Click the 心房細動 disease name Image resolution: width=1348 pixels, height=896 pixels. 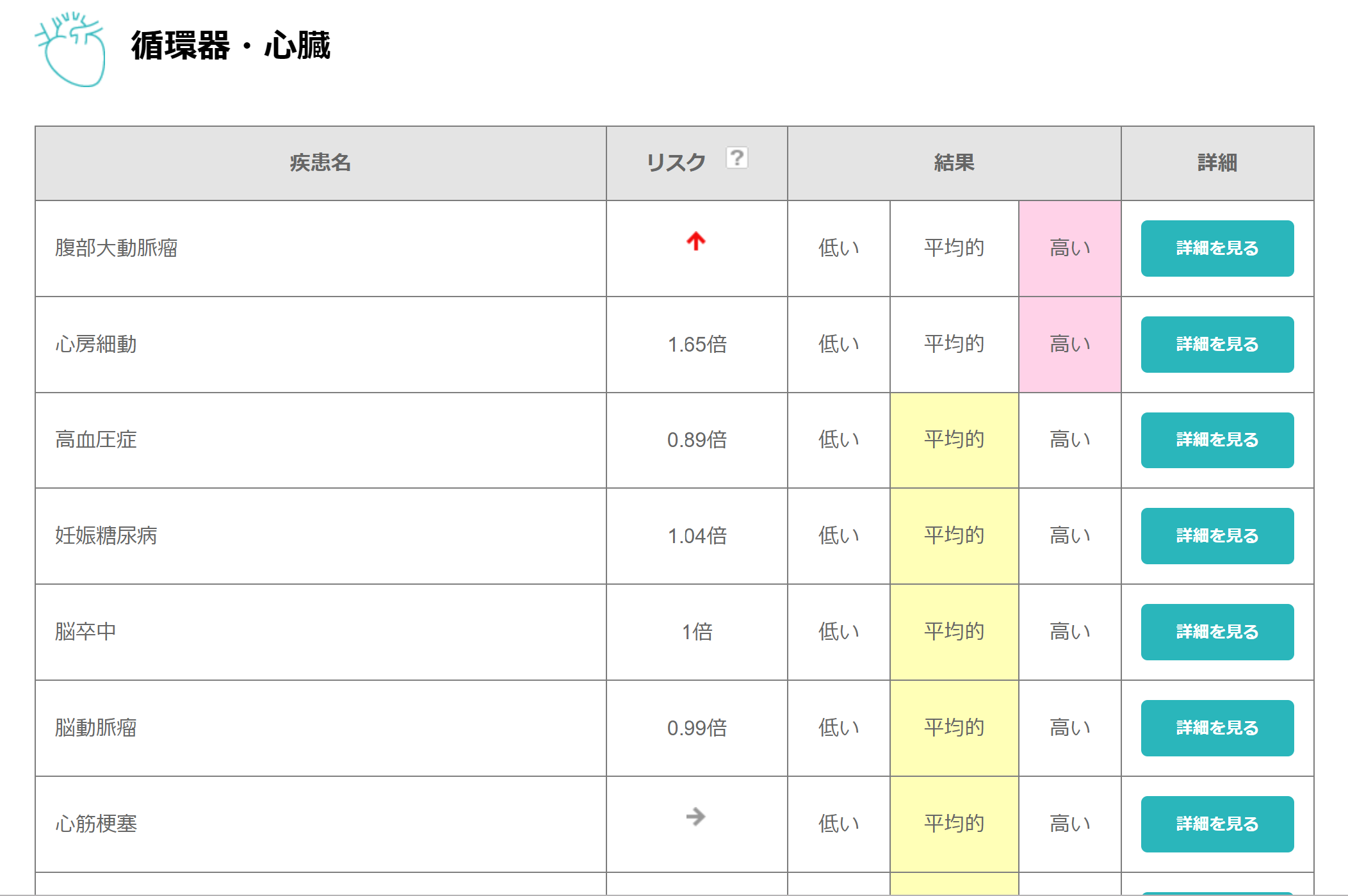click(x=96, y=345)
